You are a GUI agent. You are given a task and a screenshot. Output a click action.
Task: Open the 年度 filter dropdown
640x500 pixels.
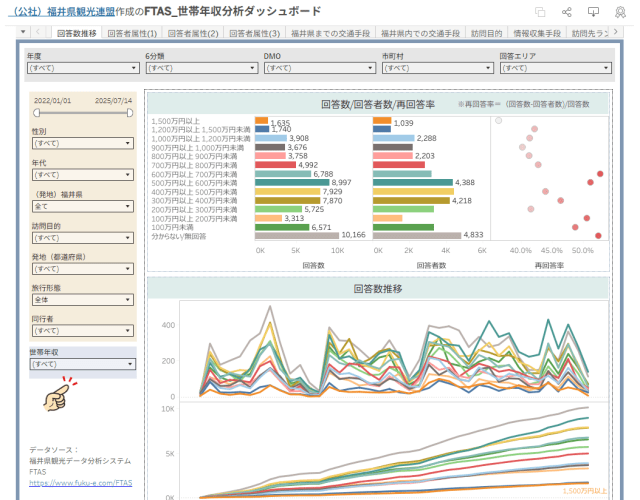pos(82,69)
